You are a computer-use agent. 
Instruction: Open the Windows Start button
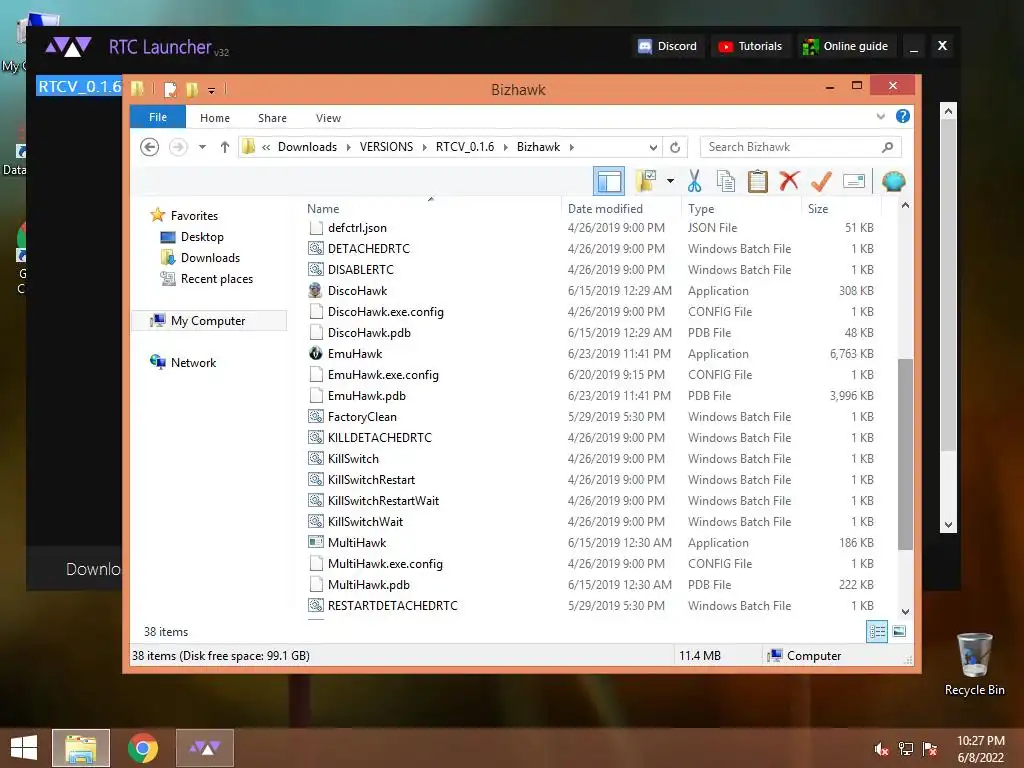point(24,748)
